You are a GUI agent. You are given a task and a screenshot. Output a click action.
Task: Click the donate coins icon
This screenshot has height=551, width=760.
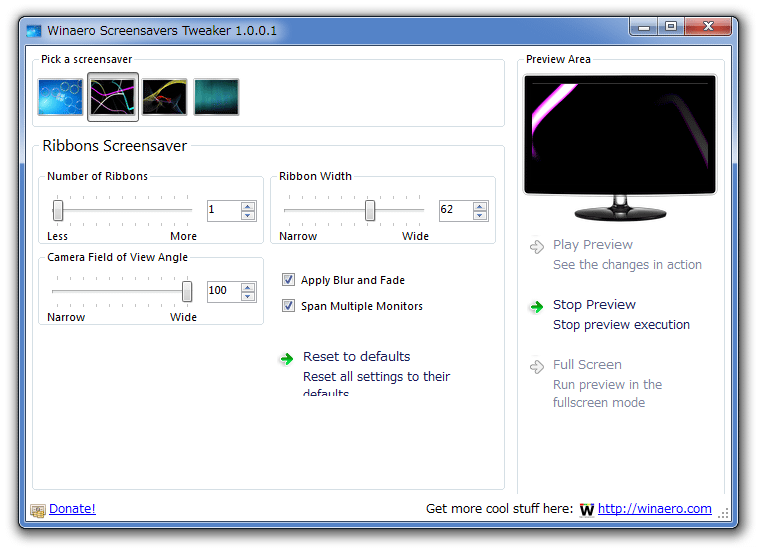point(38,510)
